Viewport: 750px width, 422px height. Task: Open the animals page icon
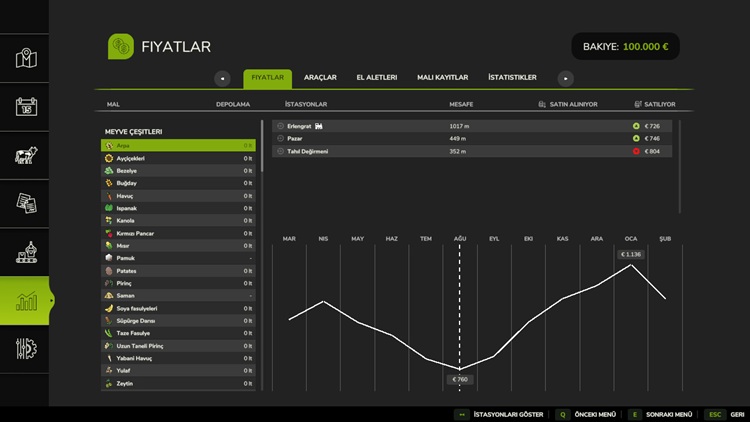pyautogui.click(x=25, y=155)
